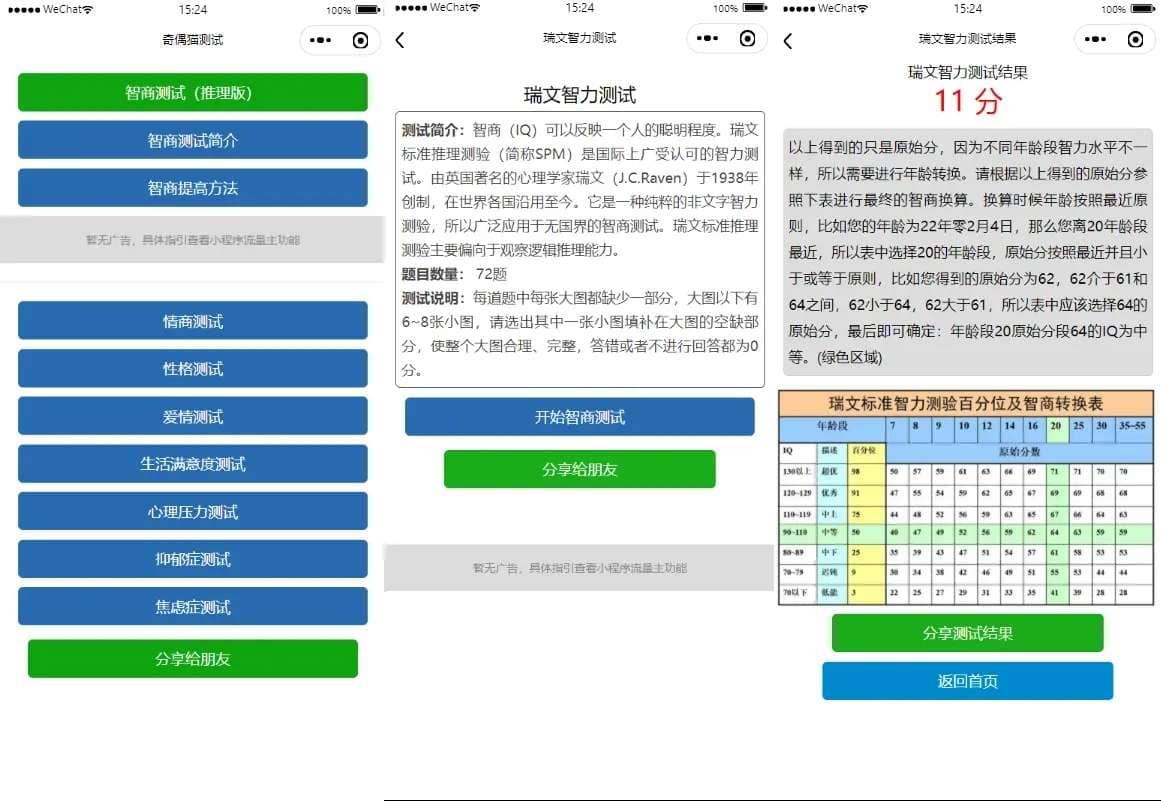Tap the 题目数量: 72题 line
Viewport: 1161px width, 801px height.
tap(455, 274)
